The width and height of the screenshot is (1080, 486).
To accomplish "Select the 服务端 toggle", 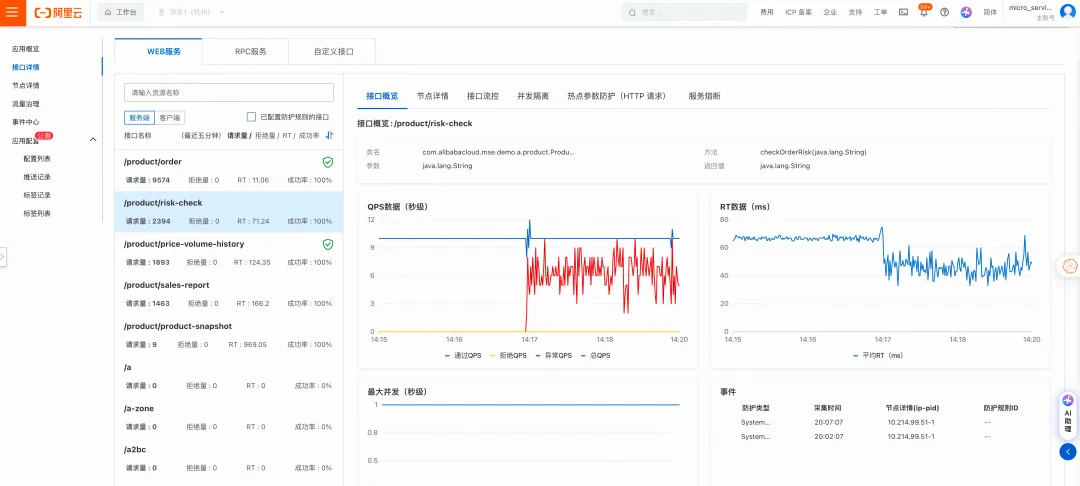I will click(x=139, y=118).
